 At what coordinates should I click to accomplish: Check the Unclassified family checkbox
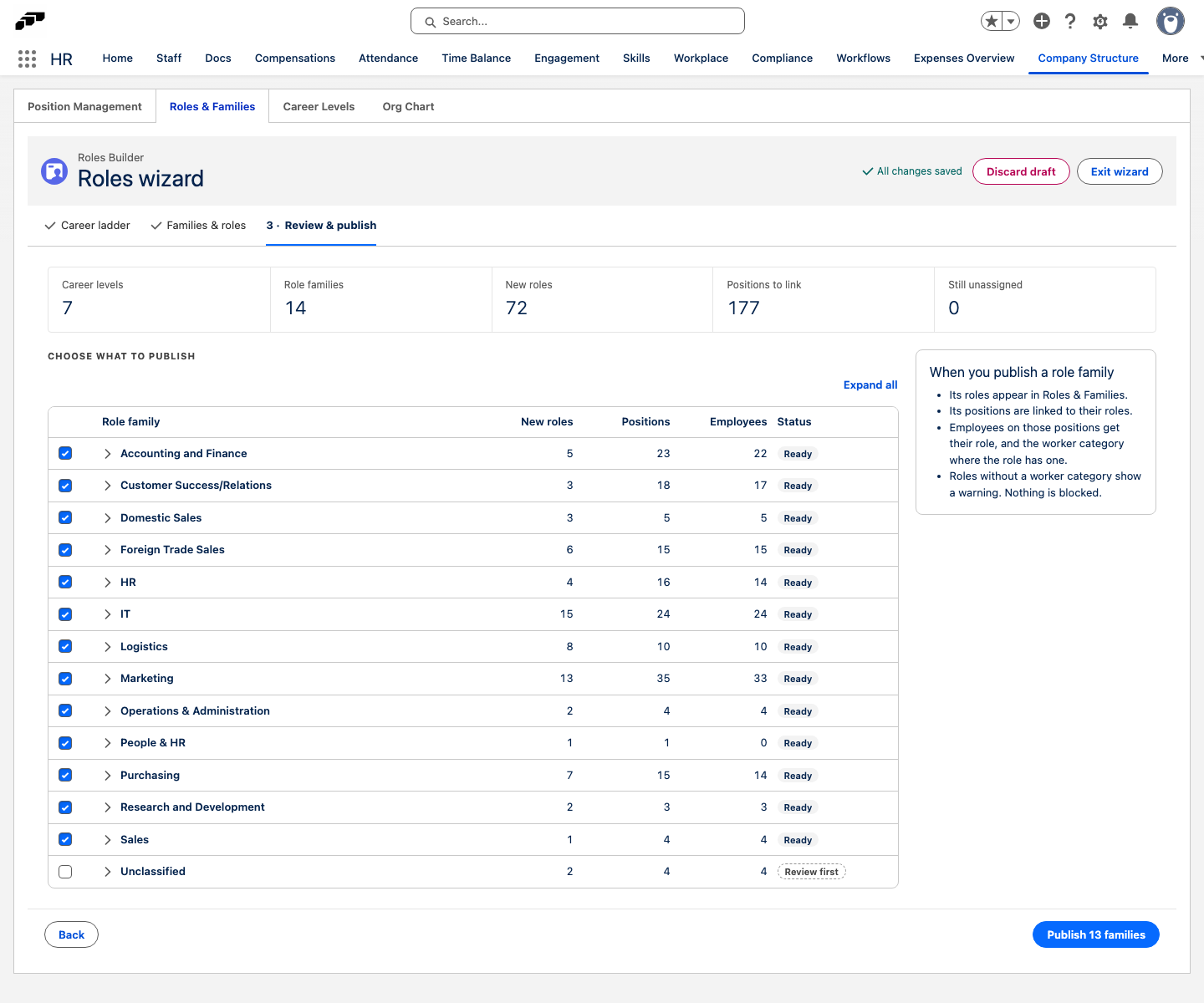coord(65,872)
